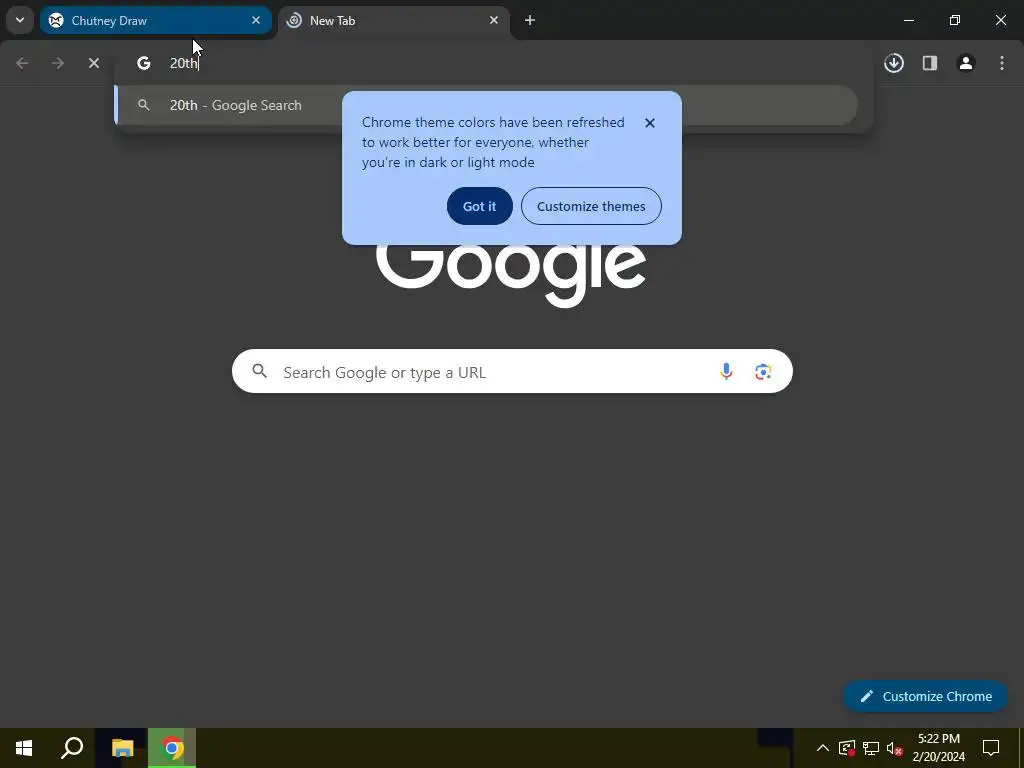
Task: Switch to the Chutney Draw tab
Action: coord(155,20)
